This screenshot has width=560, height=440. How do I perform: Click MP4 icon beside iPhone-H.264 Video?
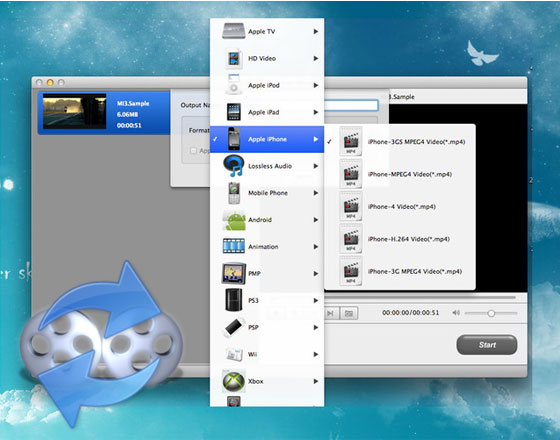tap(351, 239)
